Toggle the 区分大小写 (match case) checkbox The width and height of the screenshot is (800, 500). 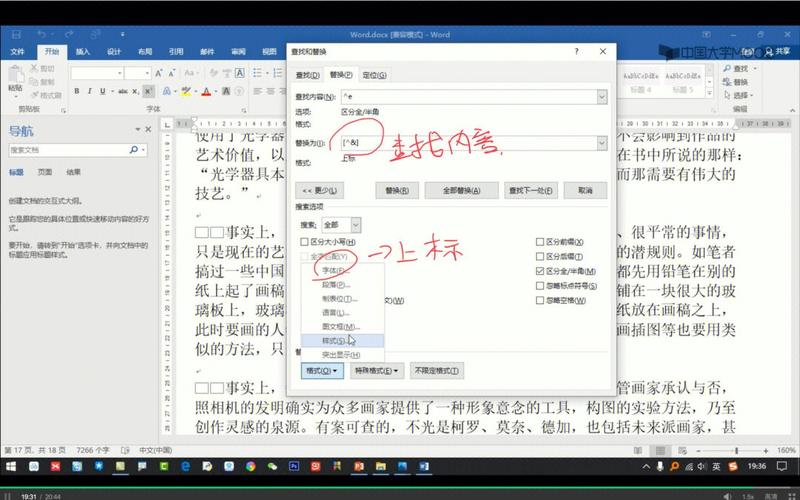(305, 242)
